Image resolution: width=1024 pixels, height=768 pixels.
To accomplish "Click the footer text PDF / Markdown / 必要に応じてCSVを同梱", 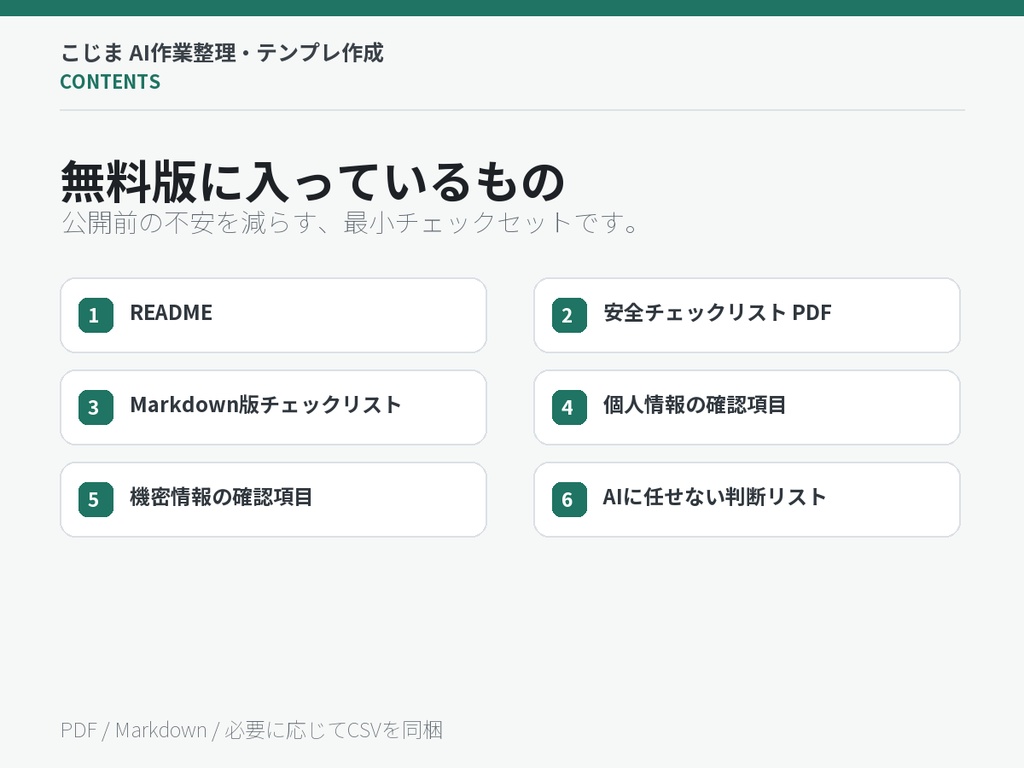I will click(251, 729).
